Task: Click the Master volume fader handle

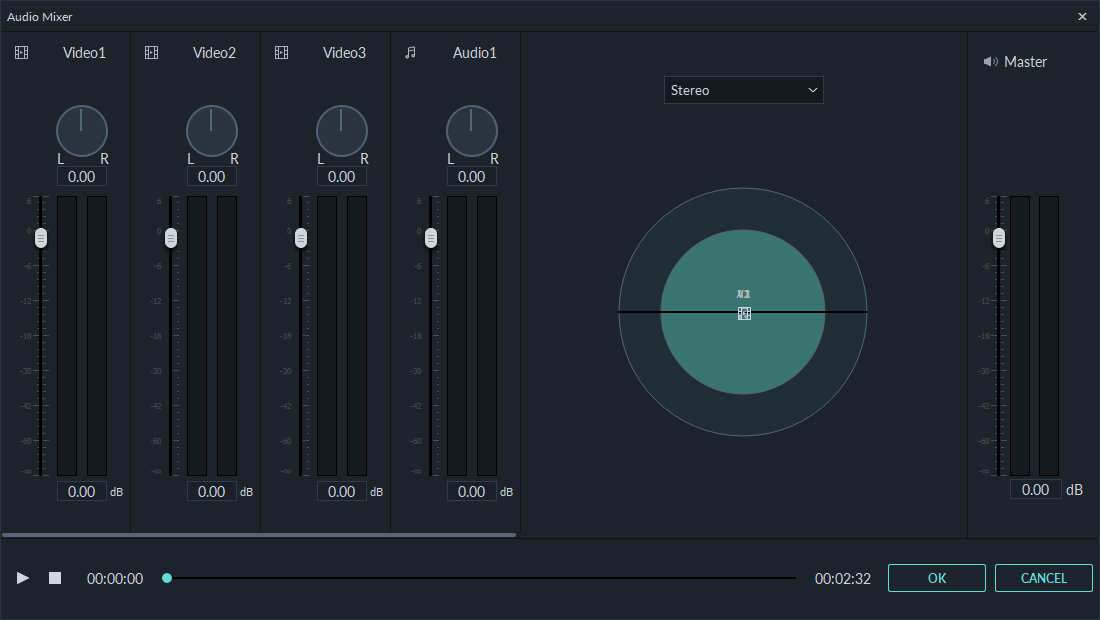Action: point(999,238)
